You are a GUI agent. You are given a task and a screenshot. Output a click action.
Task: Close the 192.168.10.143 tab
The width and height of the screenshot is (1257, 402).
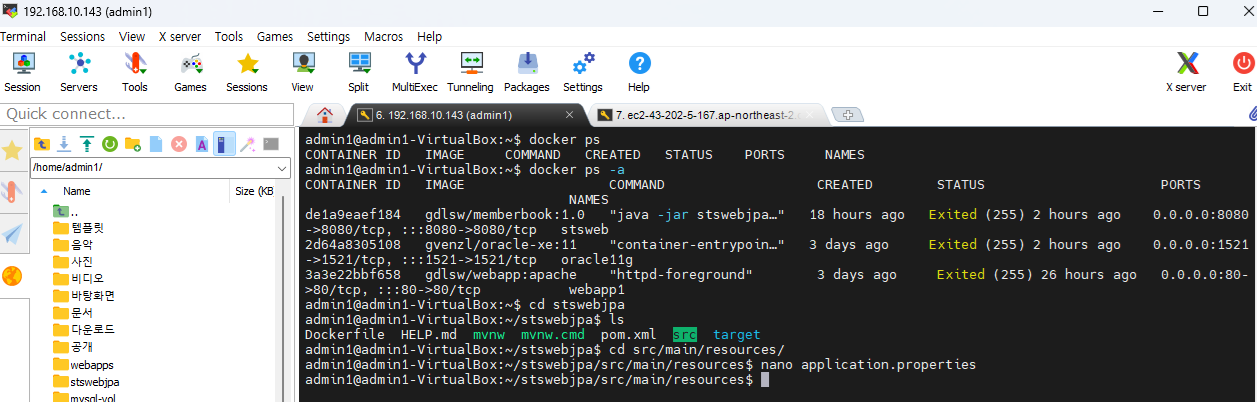(x=570, y=114)
